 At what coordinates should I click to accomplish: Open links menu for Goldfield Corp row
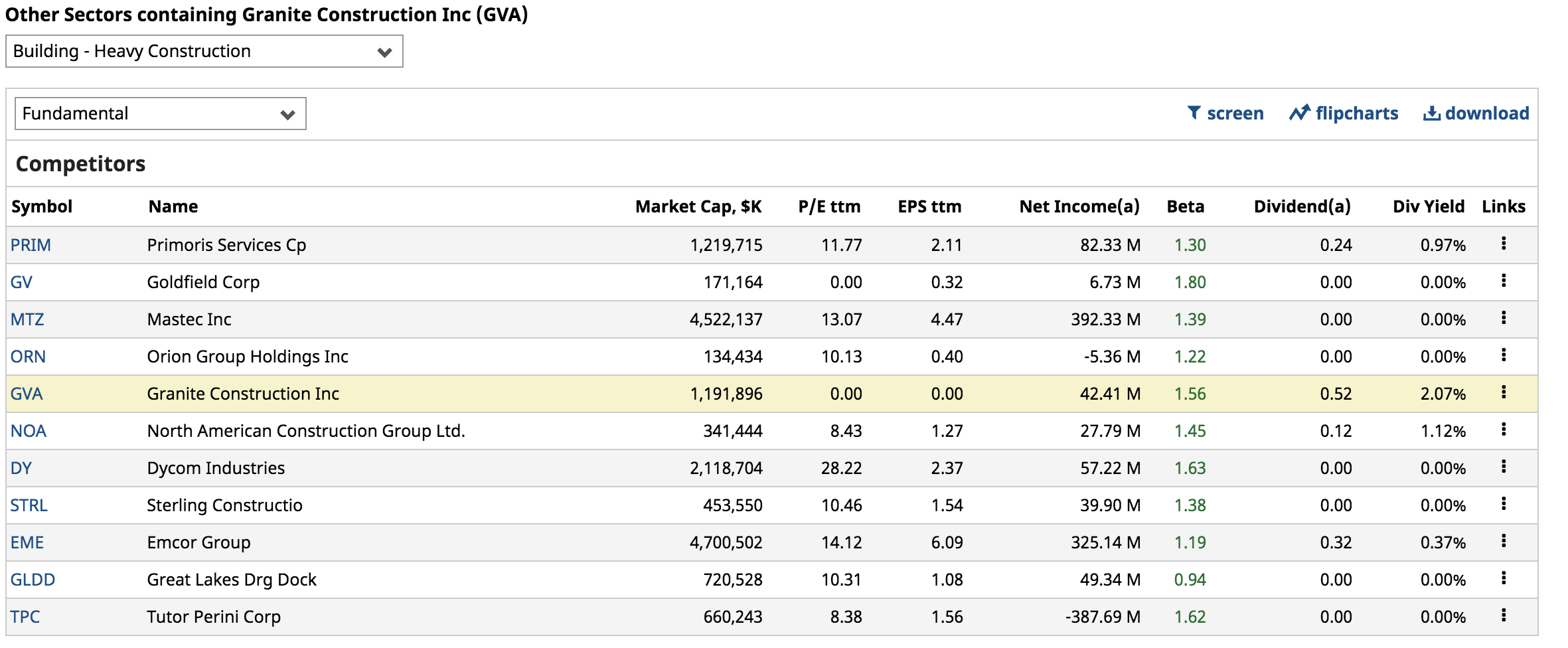coord(1504,281)
